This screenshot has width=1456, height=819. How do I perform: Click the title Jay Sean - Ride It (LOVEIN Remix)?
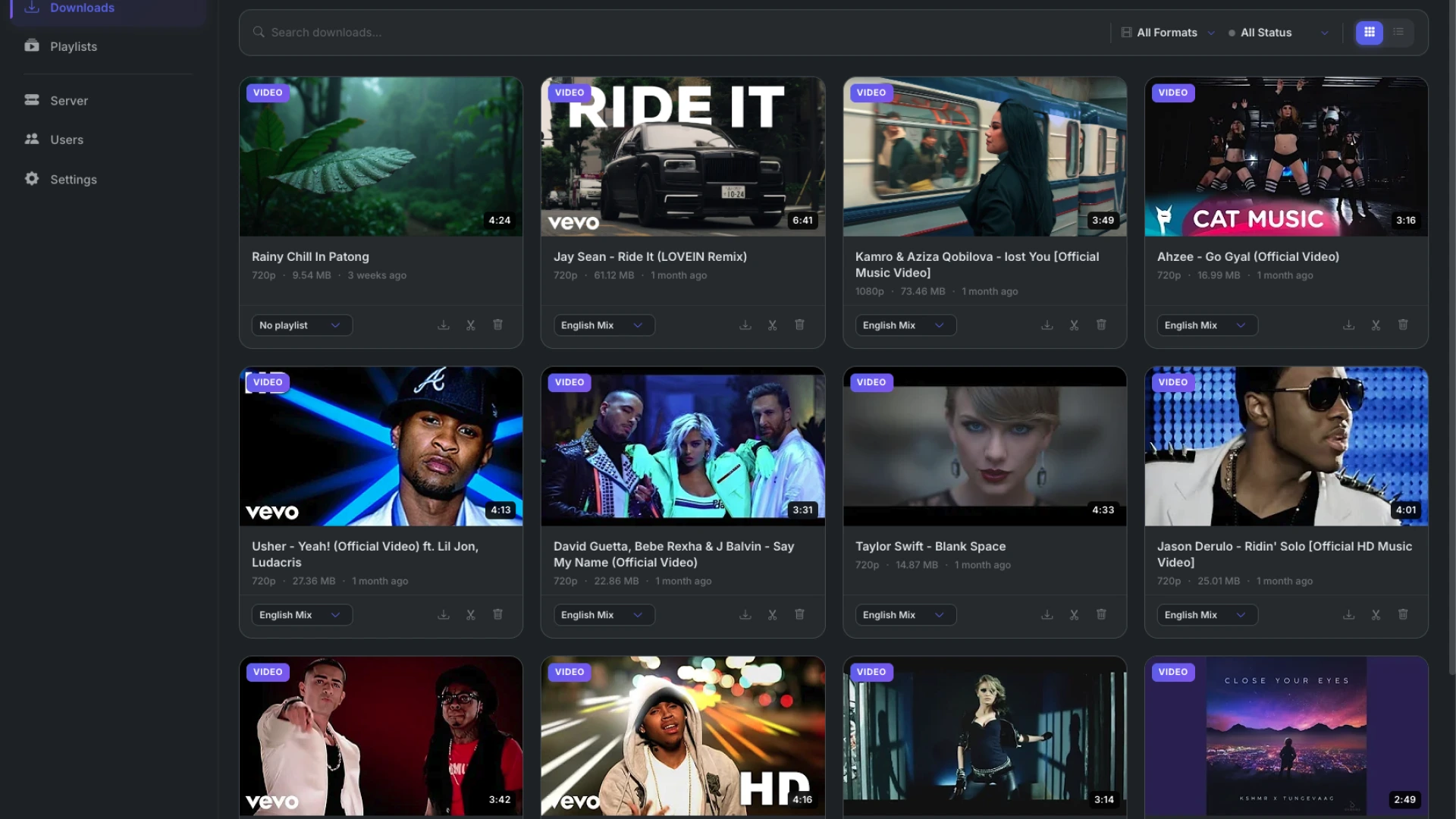(x=650, y=257)
